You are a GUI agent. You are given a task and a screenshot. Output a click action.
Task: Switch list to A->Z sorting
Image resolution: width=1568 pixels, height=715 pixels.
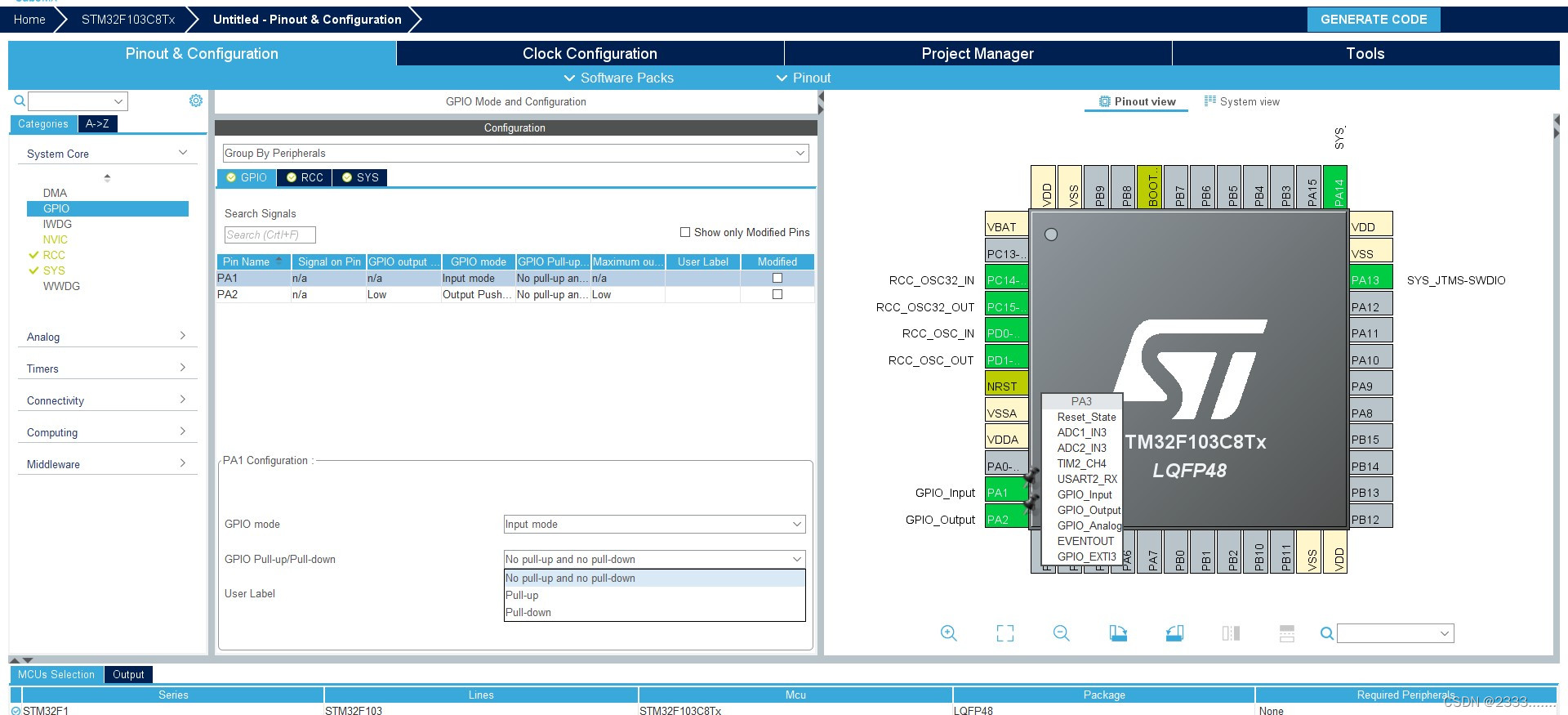point(97,123)
